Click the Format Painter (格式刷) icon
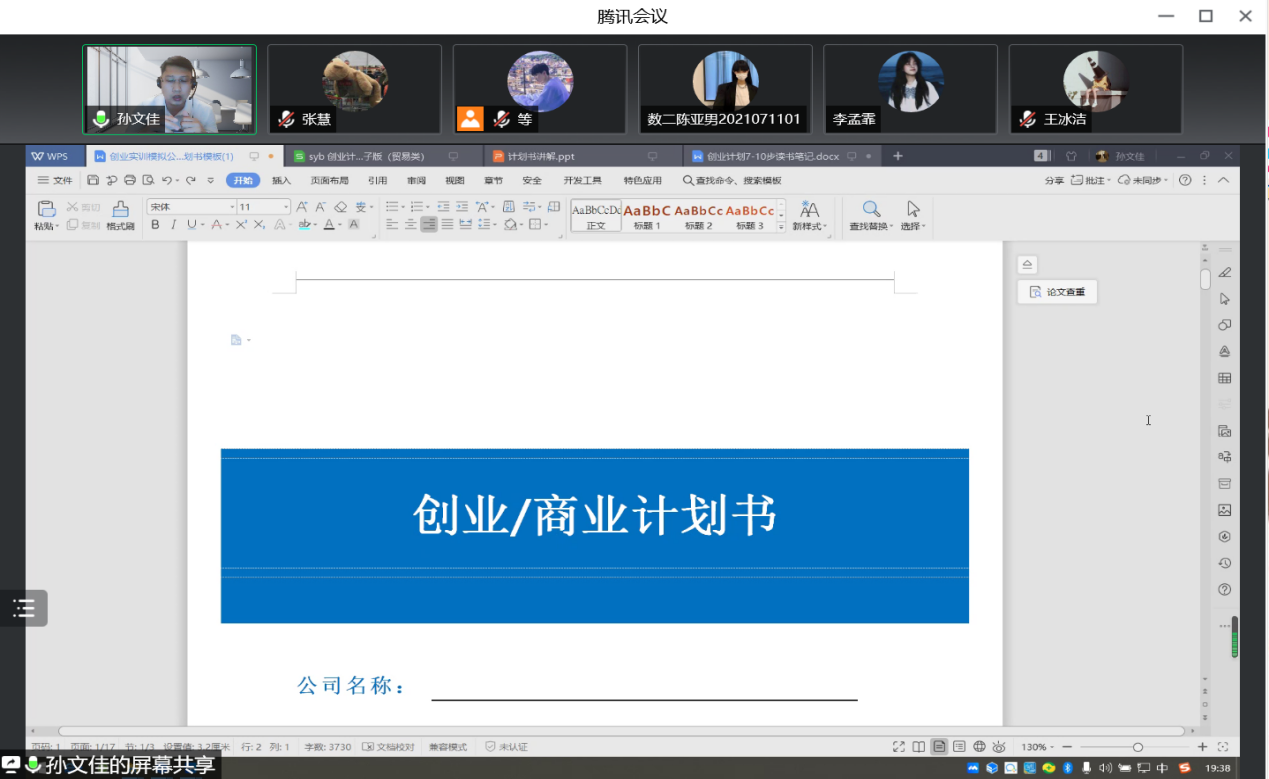Image resolution: width=1269 pixels, height=779 pixels. click(120, 209)
